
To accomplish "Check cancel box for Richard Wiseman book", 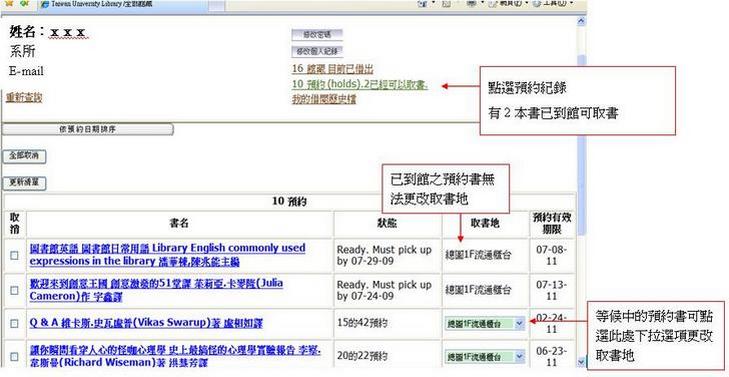I will [15, 357].
